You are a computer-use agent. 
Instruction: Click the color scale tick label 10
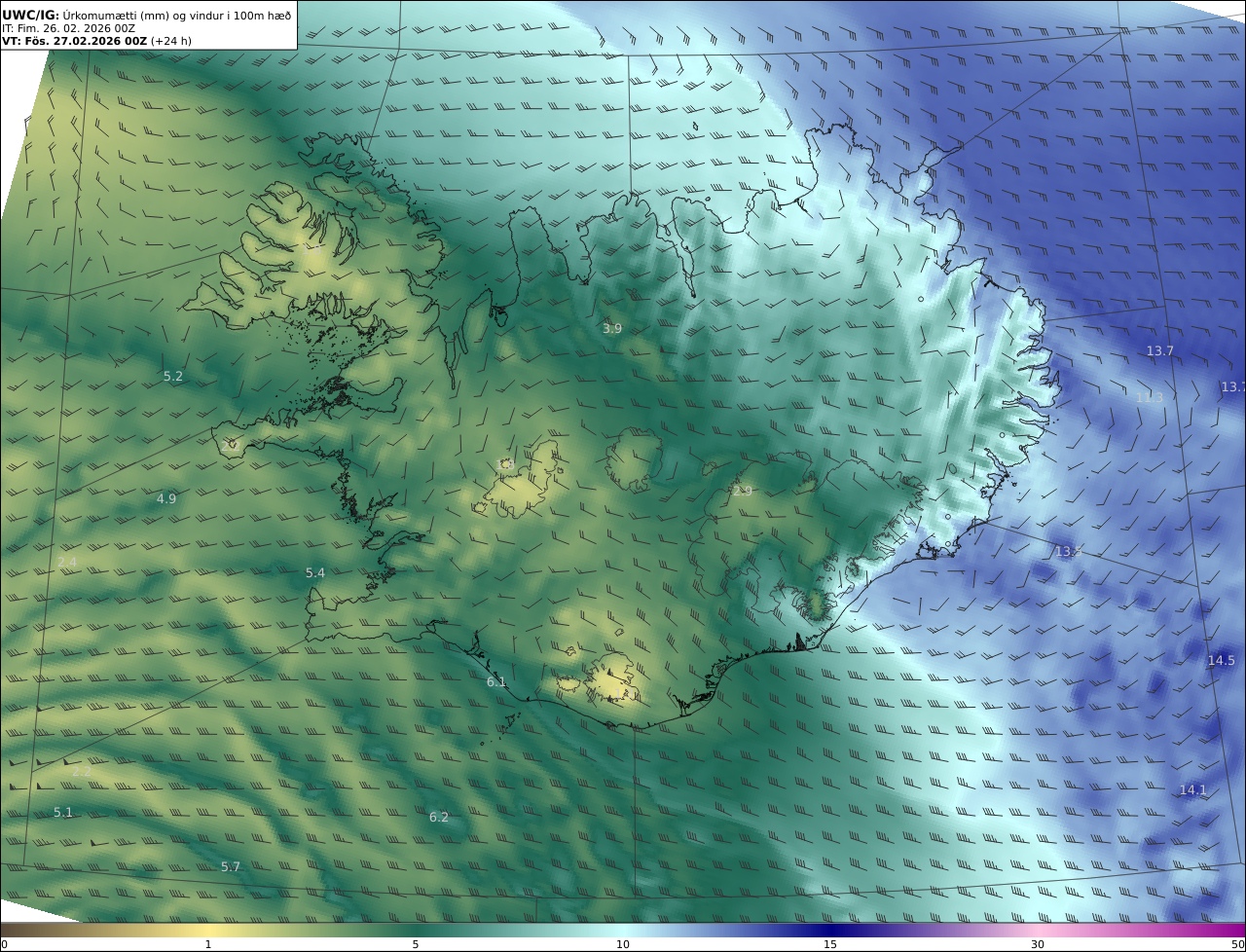point(623,944)
